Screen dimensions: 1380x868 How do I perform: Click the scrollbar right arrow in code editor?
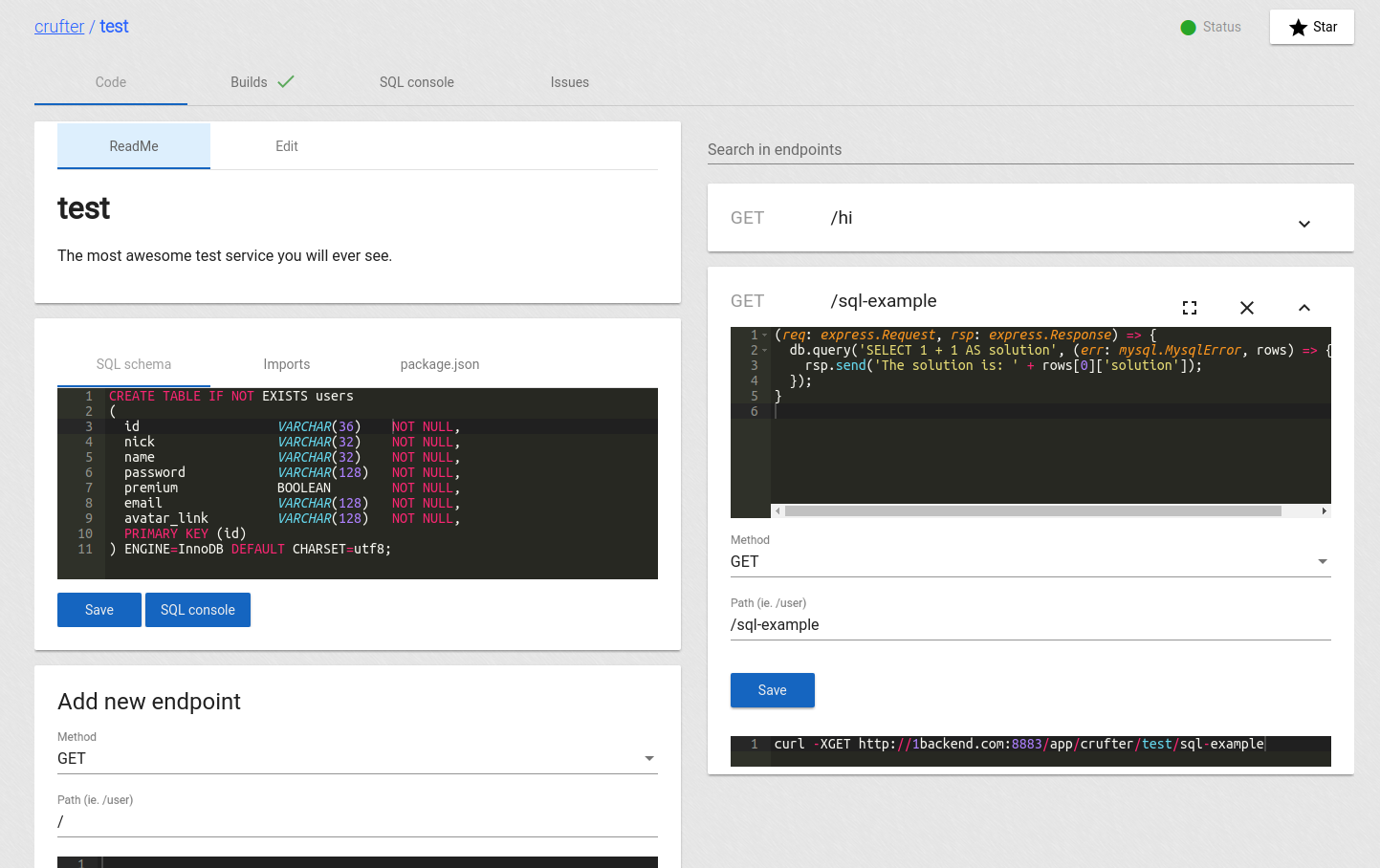click(1324, 511)
